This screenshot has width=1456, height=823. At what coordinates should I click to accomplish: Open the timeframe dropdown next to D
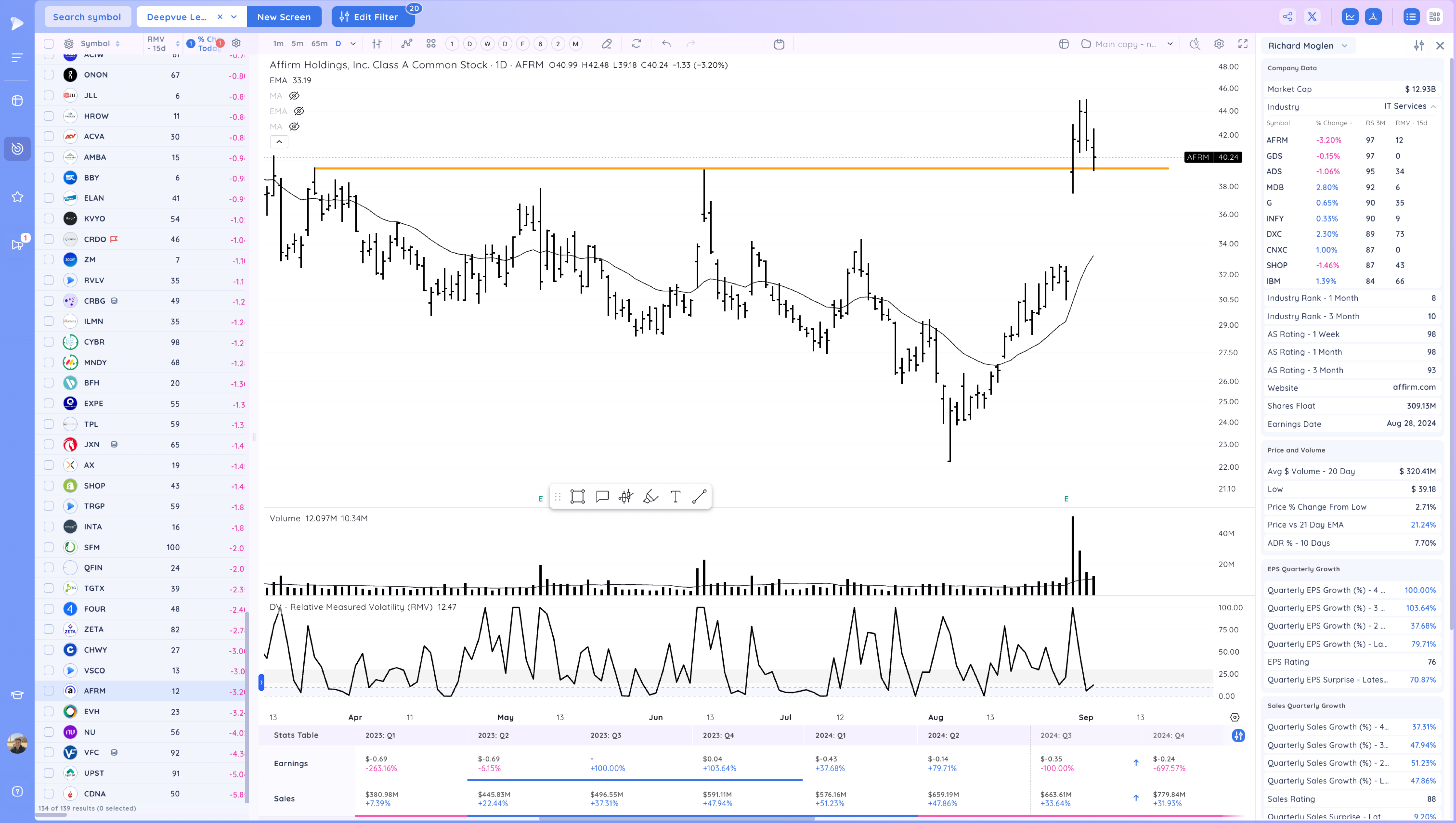(x=352, y=44)
